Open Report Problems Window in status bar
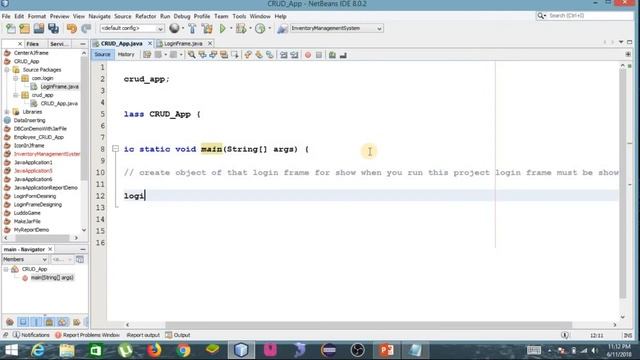The image size is (640, 360). [87, 335]
